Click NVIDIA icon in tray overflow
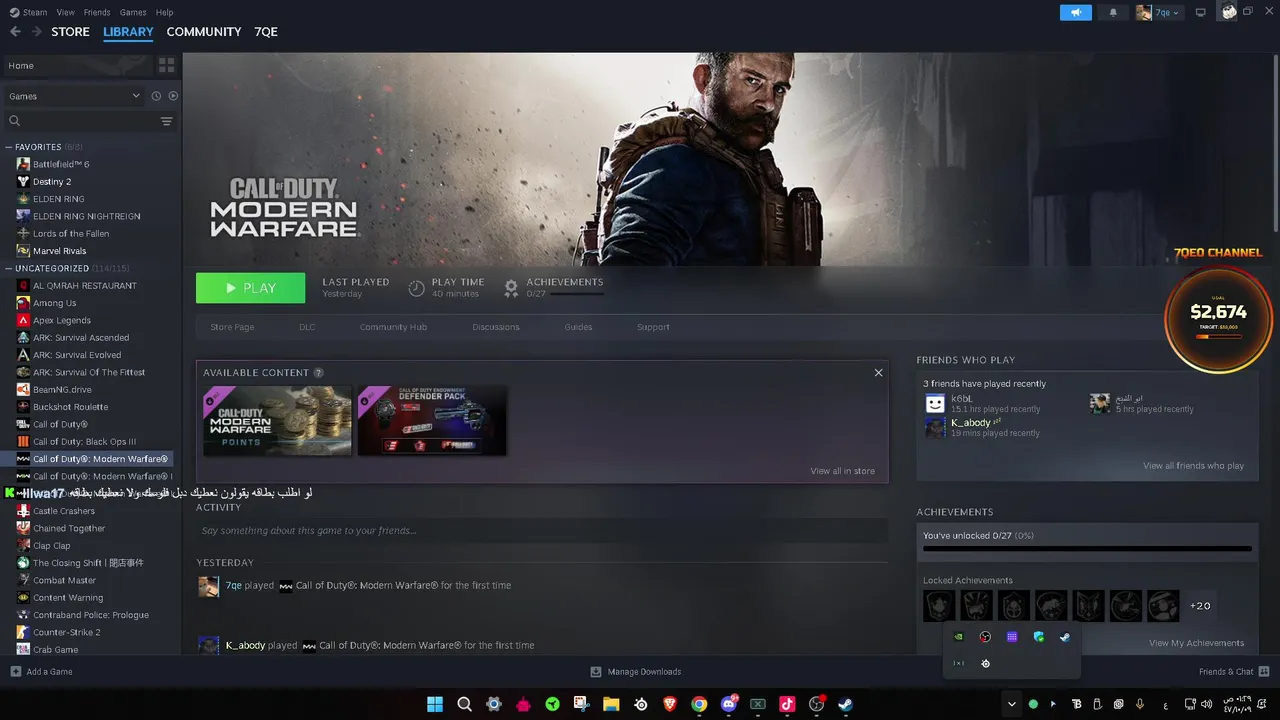Viewport: 1280px width, 720px height. click(959, 637)
